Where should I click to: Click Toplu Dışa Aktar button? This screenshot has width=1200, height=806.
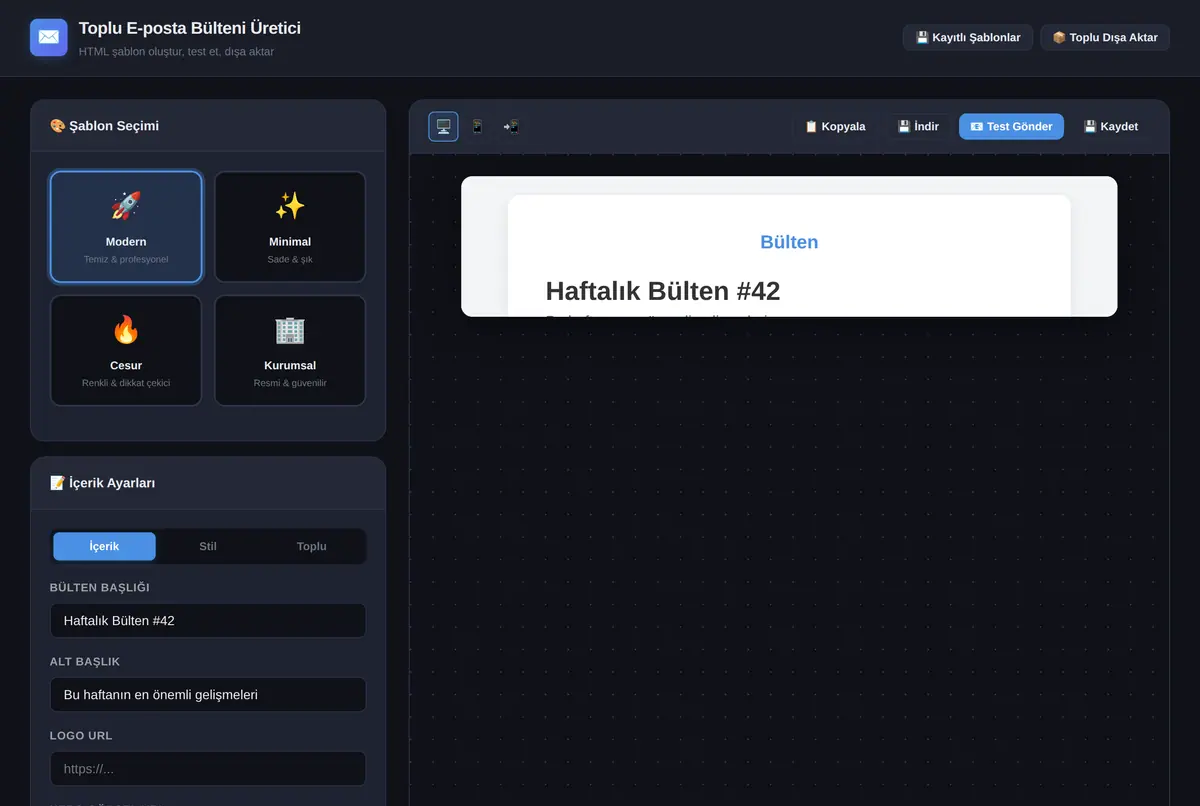coord(1105,37)
